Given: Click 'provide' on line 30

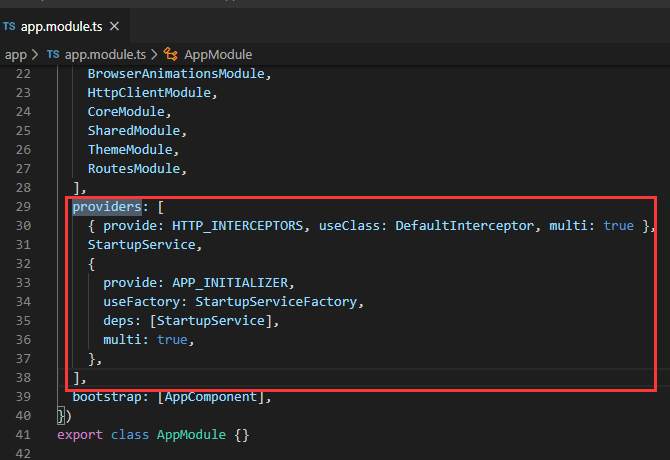Looking at the screenshot, I should (130, 226).
